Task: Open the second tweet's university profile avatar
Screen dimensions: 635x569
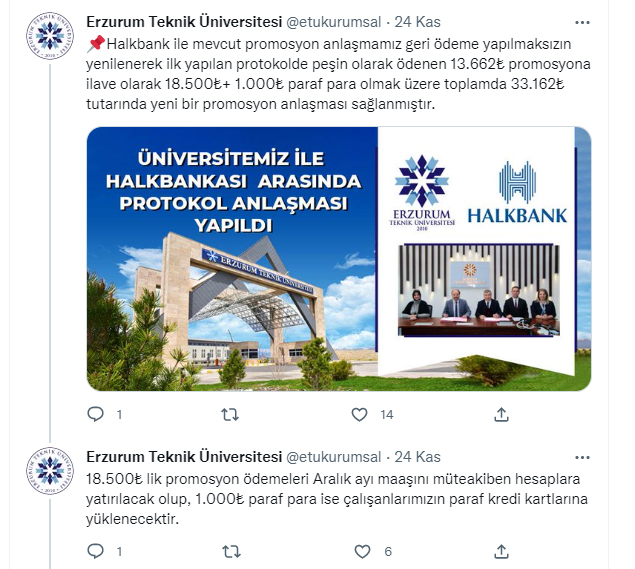Action: (50, 471)
